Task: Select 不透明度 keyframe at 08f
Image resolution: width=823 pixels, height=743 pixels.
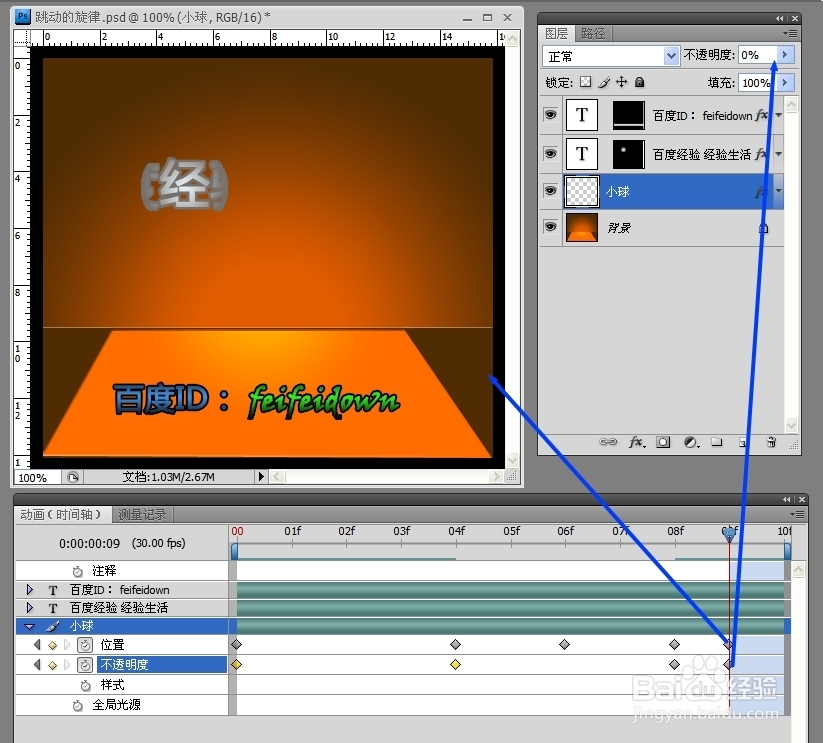Action: [x=674, y=665]
